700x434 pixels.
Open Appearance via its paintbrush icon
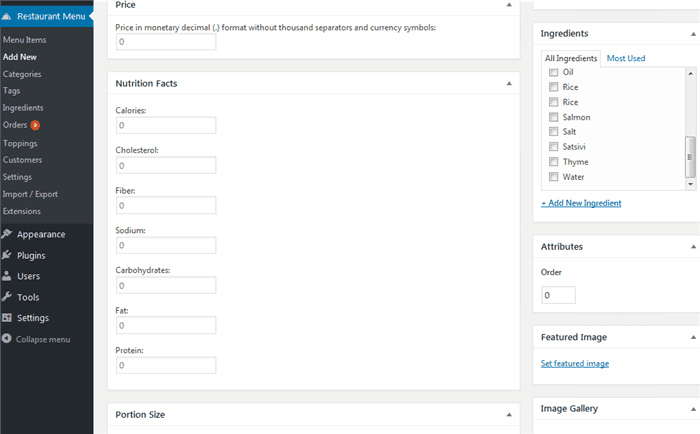[x=8, y=234]
